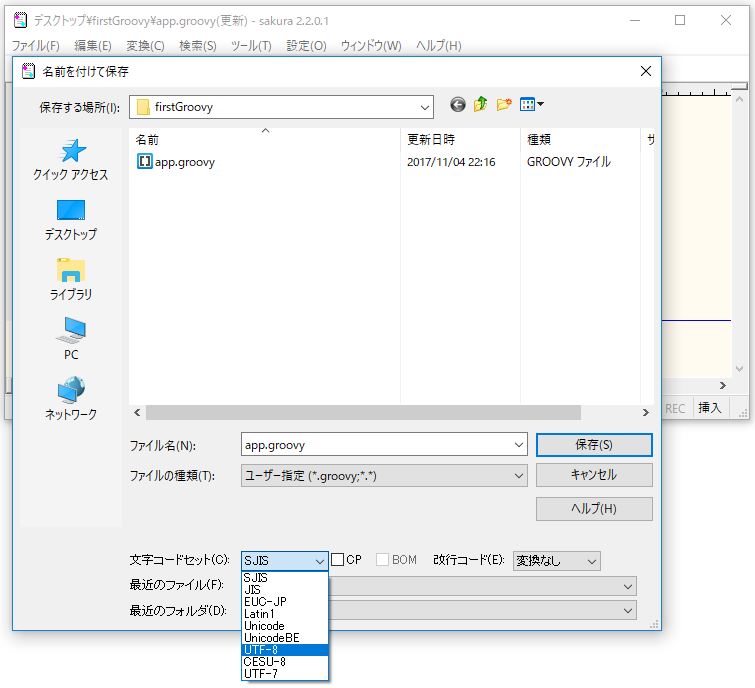Click the sakura icon in the save dialog title bar

(x=28, y=71)
